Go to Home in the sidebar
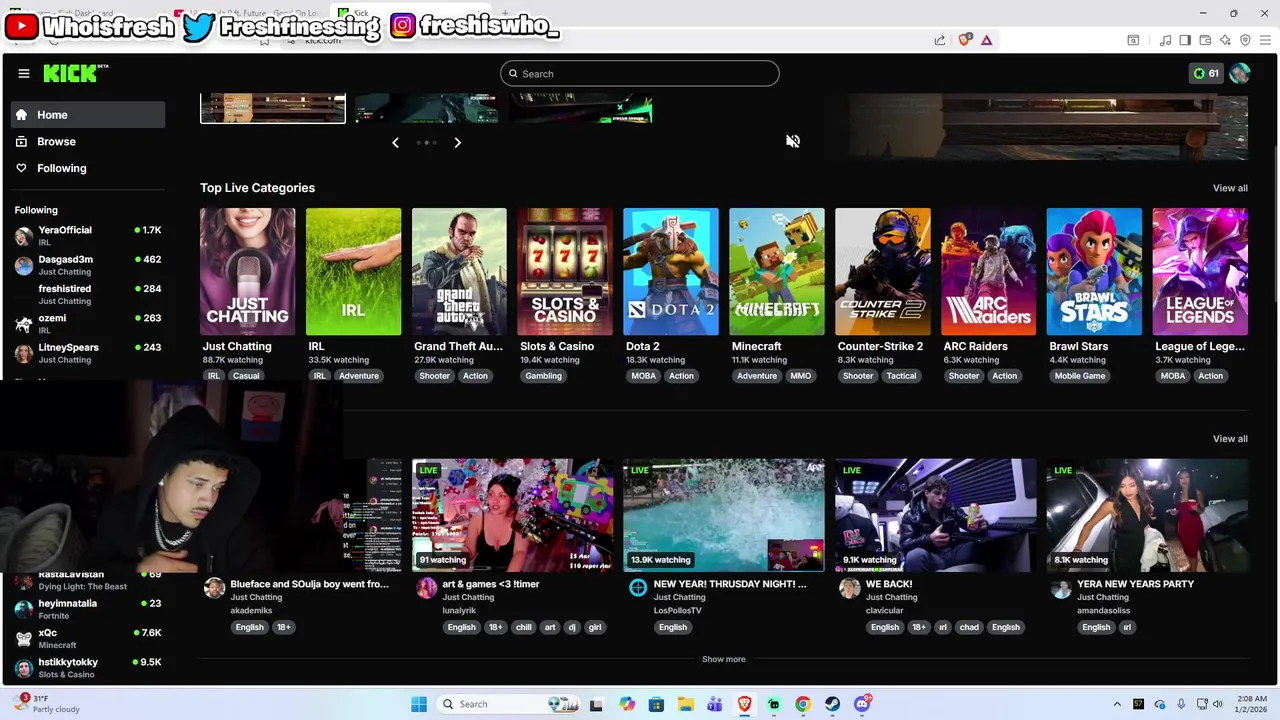 point(88,115)
